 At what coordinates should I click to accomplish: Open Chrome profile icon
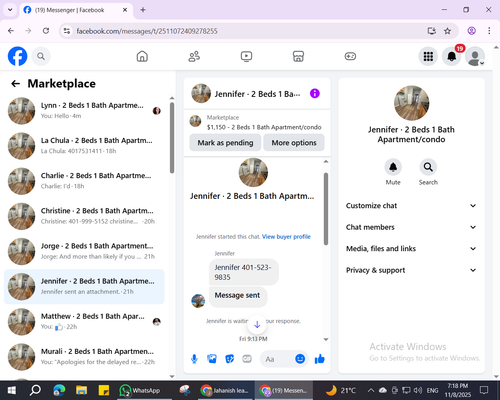tap(471, 31)
